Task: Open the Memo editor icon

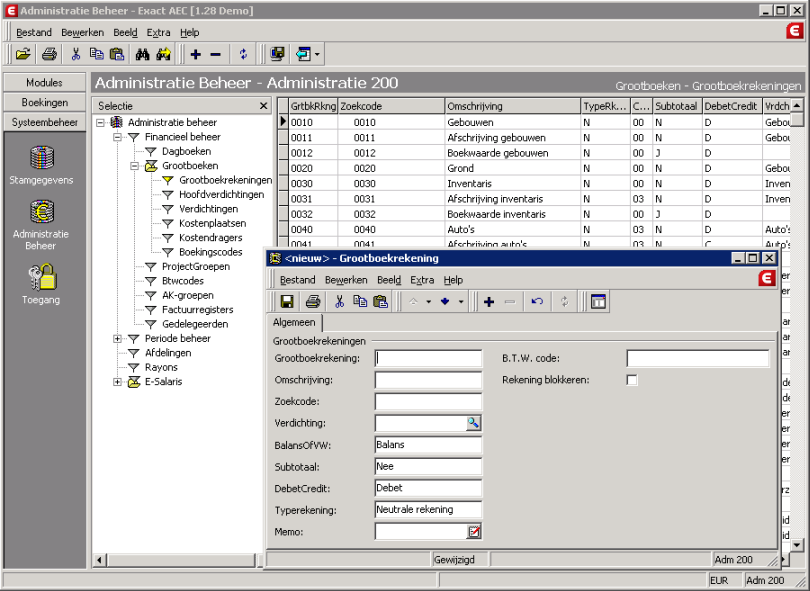Action: [473, 532]
